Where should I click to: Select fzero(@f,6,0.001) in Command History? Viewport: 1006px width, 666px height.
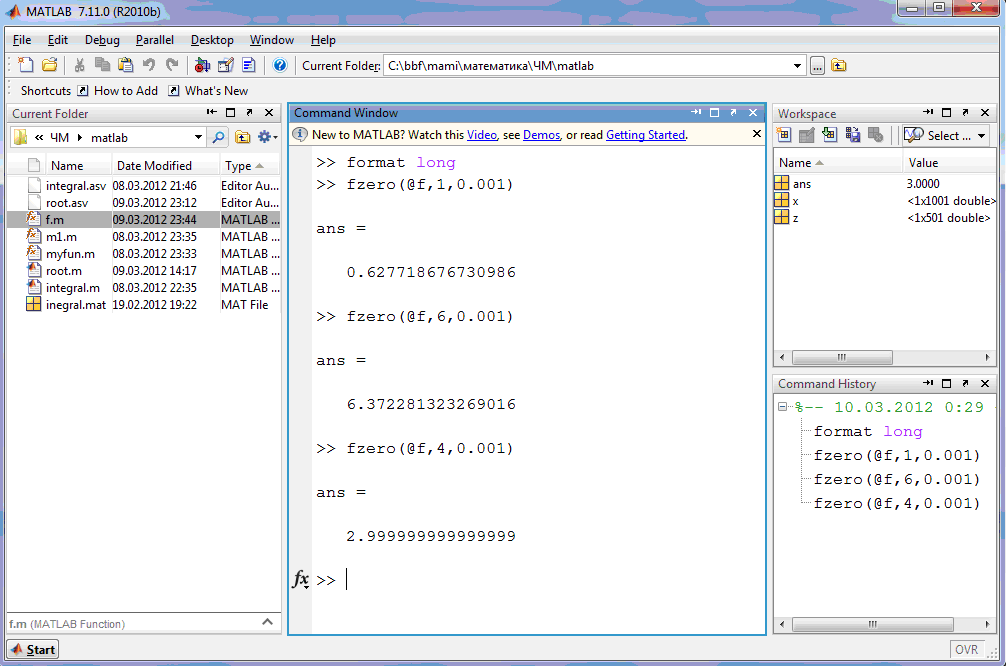pos(896,479)
